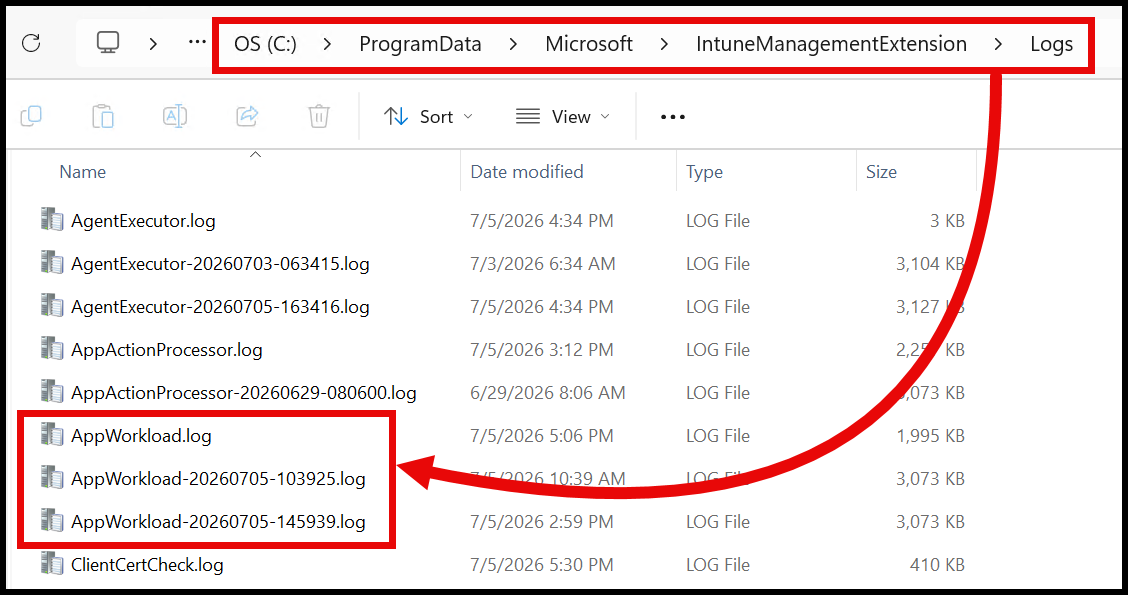The width and height of the screenshot is (1128, 595).
Task: Click the Delete trash icon
Action: pos(319,116)
